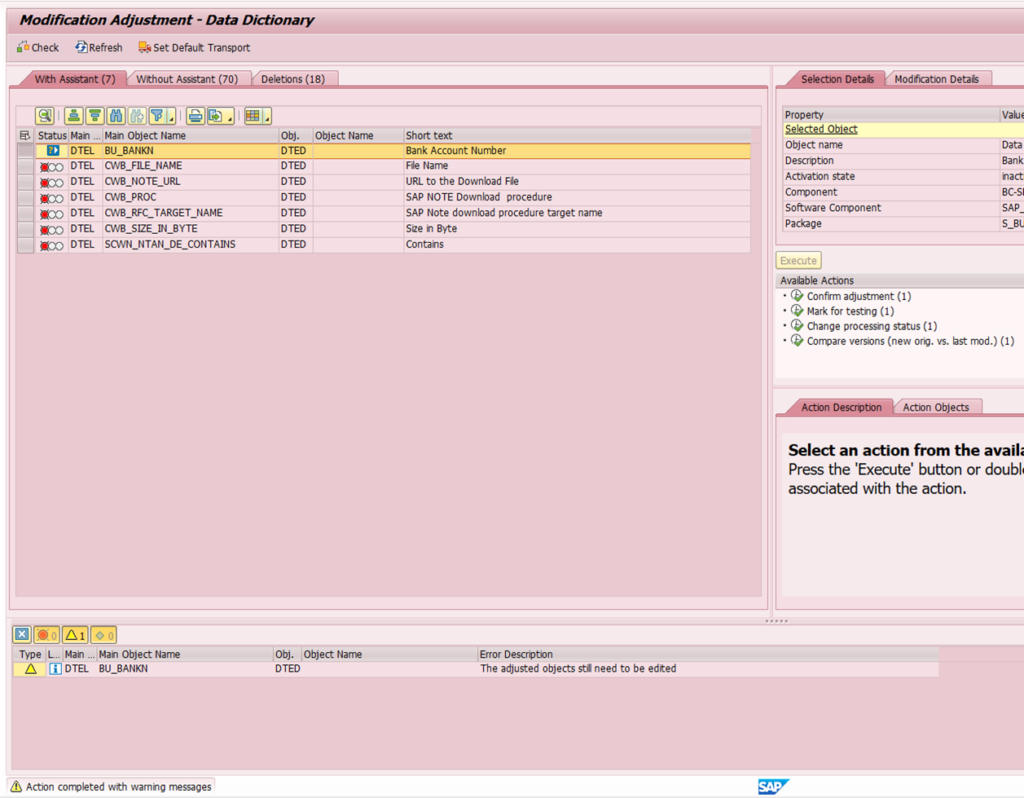Click the yellow warning triangle in the message log row

coord(30,669)
